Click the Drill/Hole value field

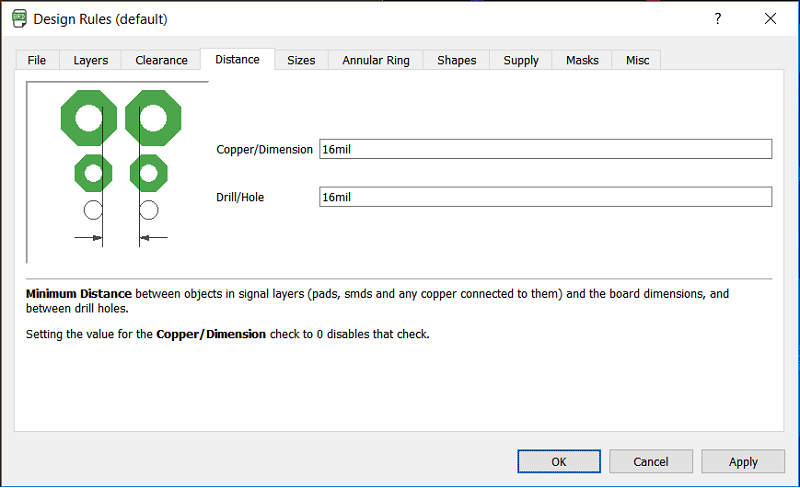(545, 197)
